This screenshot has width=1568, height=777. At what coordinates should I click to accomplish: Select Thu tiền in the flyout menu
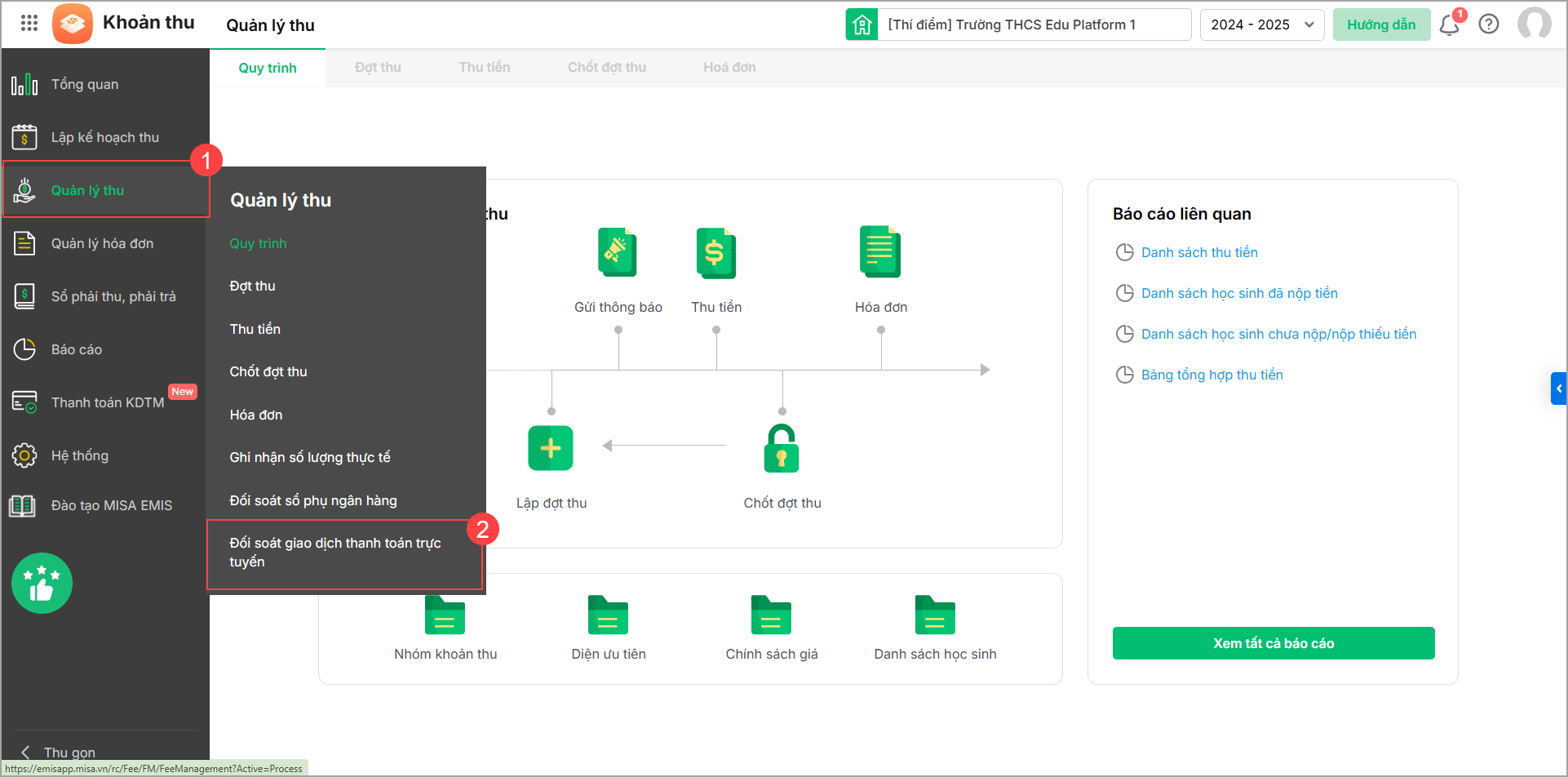(x=255, y=329)
